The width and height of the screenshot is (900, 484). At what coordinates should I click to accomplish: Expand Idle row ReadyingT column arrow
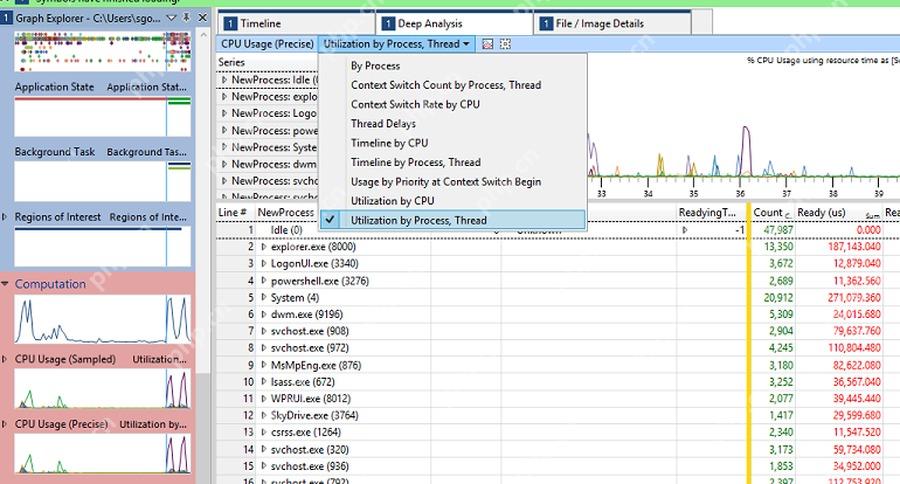tap(684, 230)
